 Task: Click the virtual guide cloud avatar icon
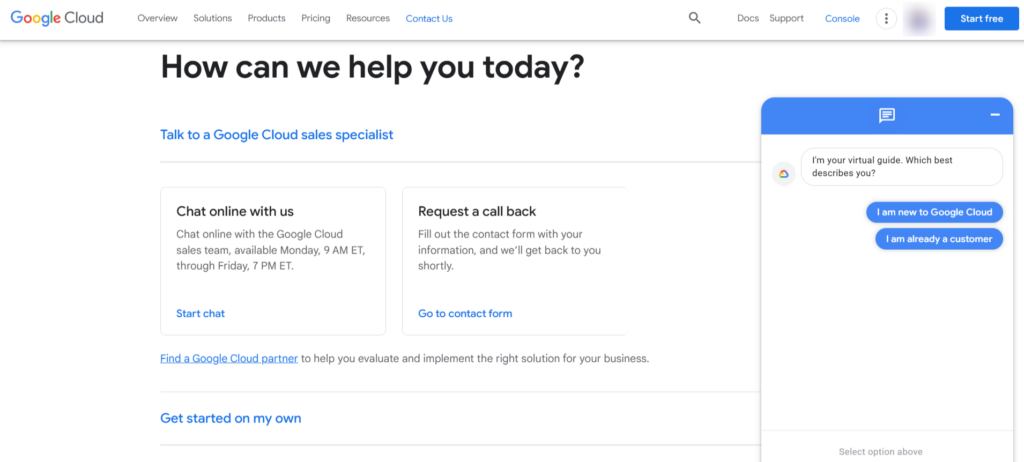coord(784,173)
